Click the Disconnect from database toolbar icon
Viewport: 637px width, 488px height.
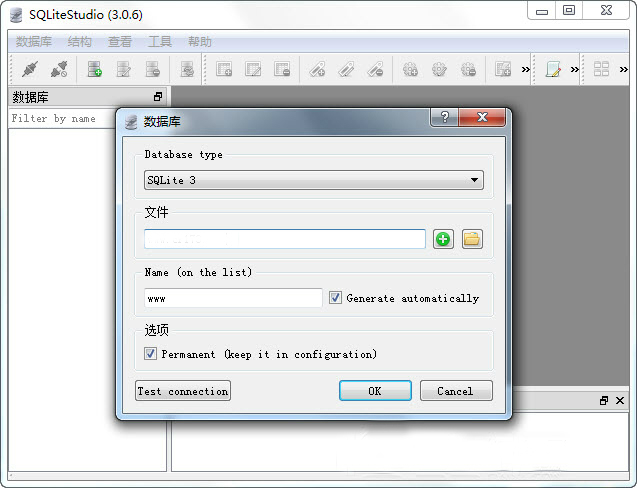tap(59, 69)
